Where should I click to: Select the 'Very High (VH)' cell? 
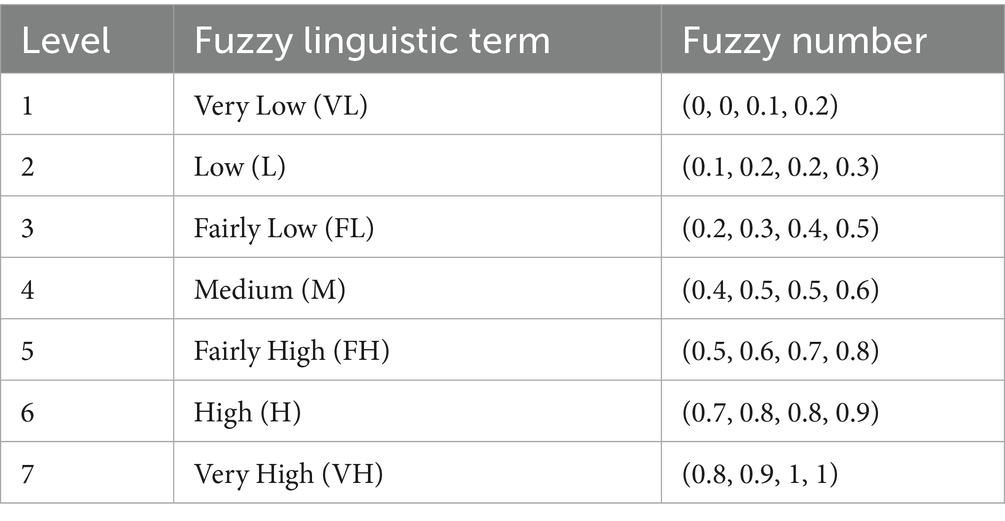(x=289, y=473)
